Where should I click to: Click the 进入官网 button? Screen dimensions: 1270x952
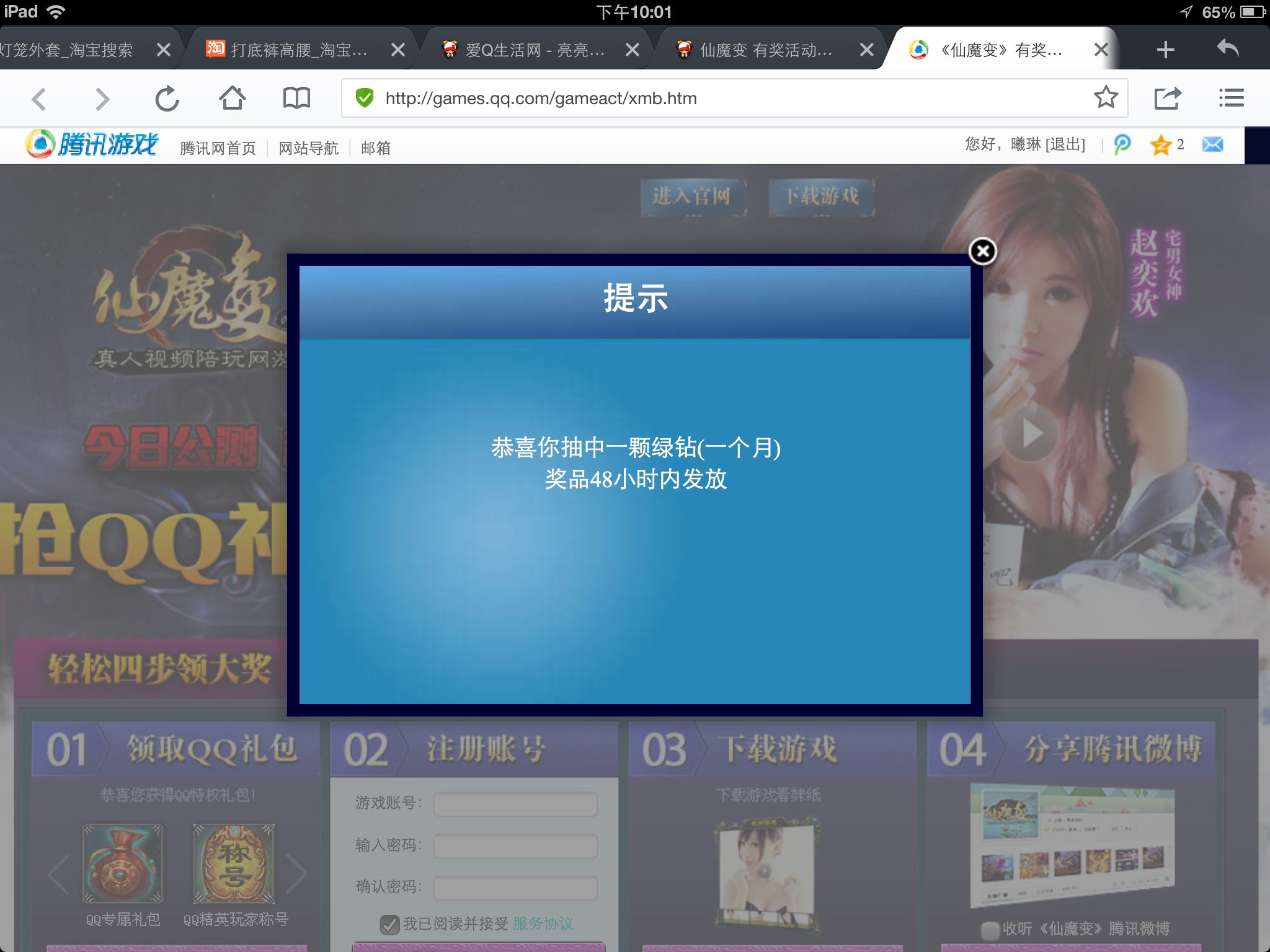tap(693, 197)
